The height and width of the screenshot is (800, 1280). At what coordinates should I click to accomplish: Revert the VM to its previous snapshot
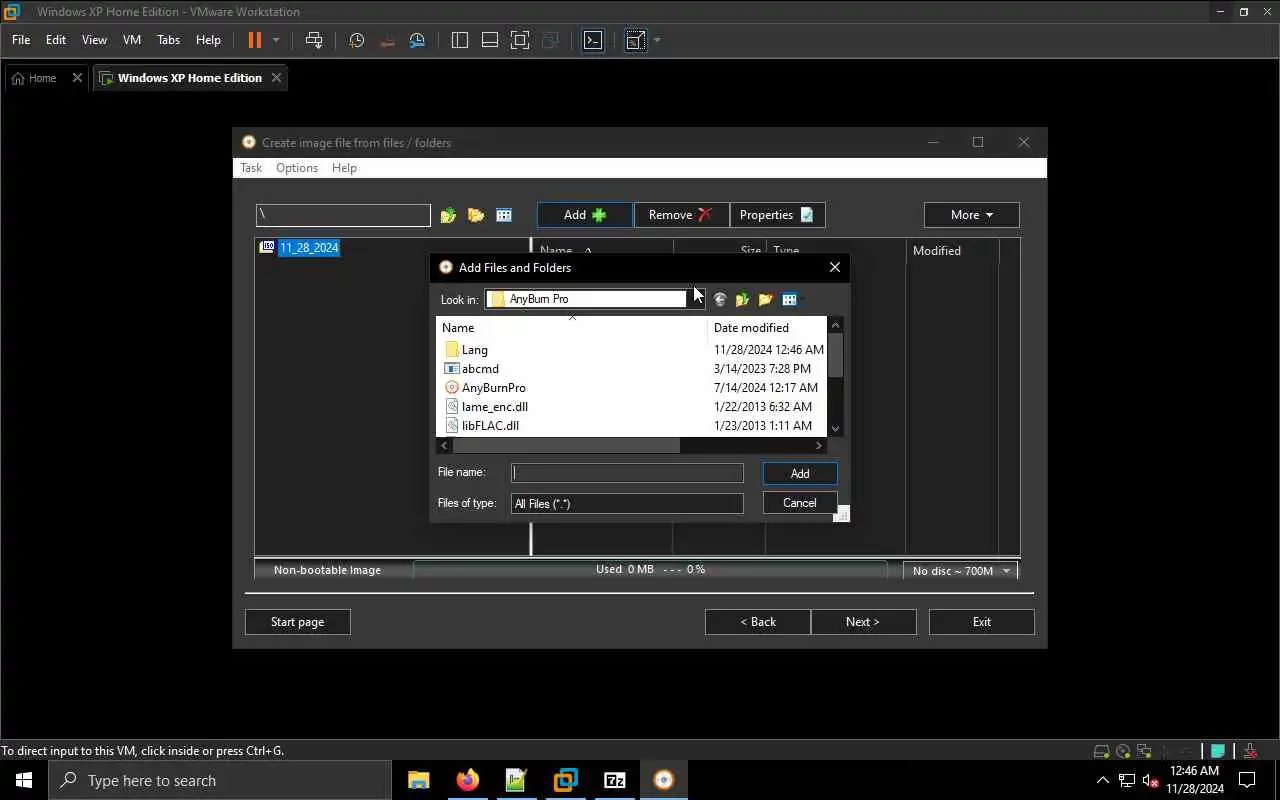(388, 40)
